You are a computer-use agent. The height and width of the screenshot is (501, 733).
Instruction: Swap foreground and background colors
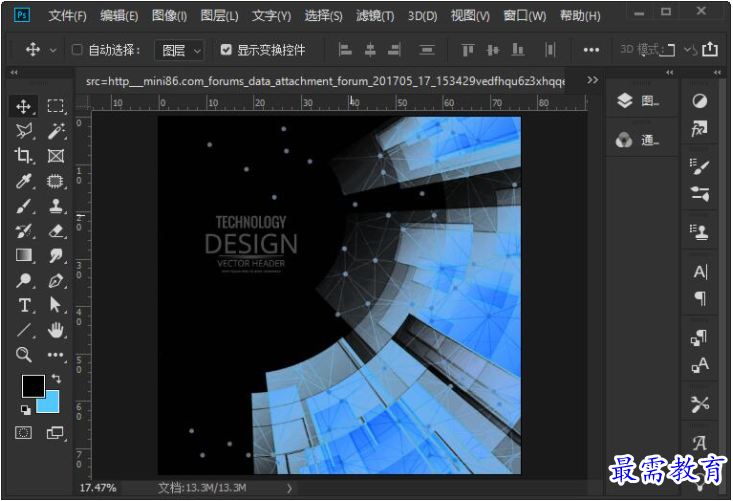coord(56,378)
